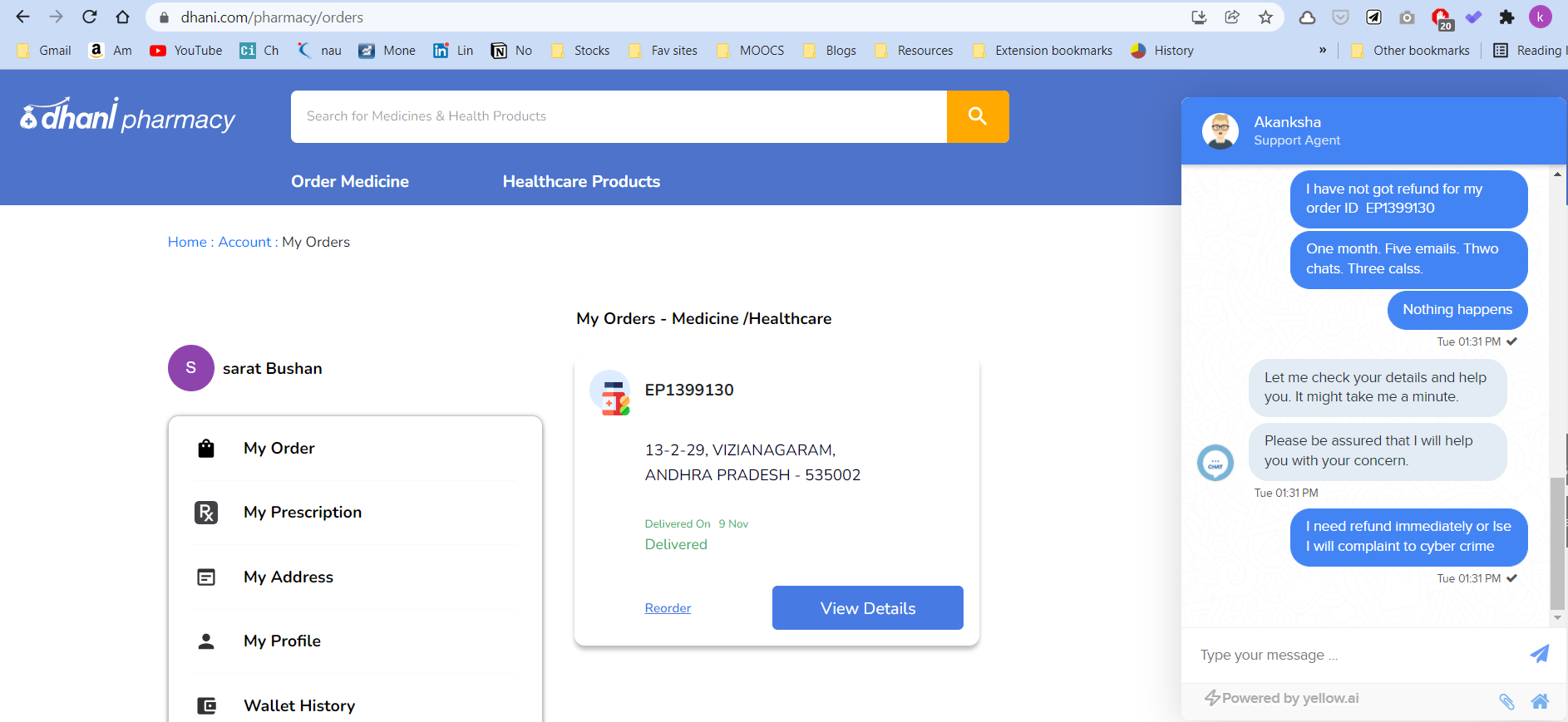
Task: Go to Account breadcrumb link
Action: pyautogui.click(x=244, y=242)
